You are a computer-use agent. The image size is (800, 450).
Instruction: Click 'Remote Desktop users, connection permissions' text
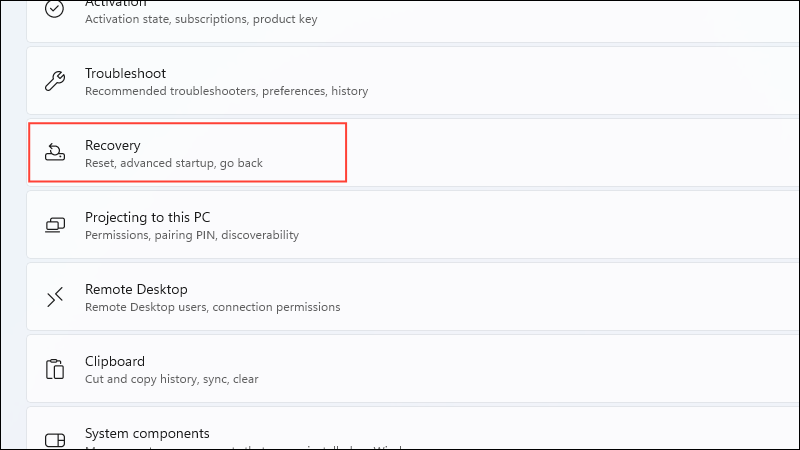[x=212, y=307]
